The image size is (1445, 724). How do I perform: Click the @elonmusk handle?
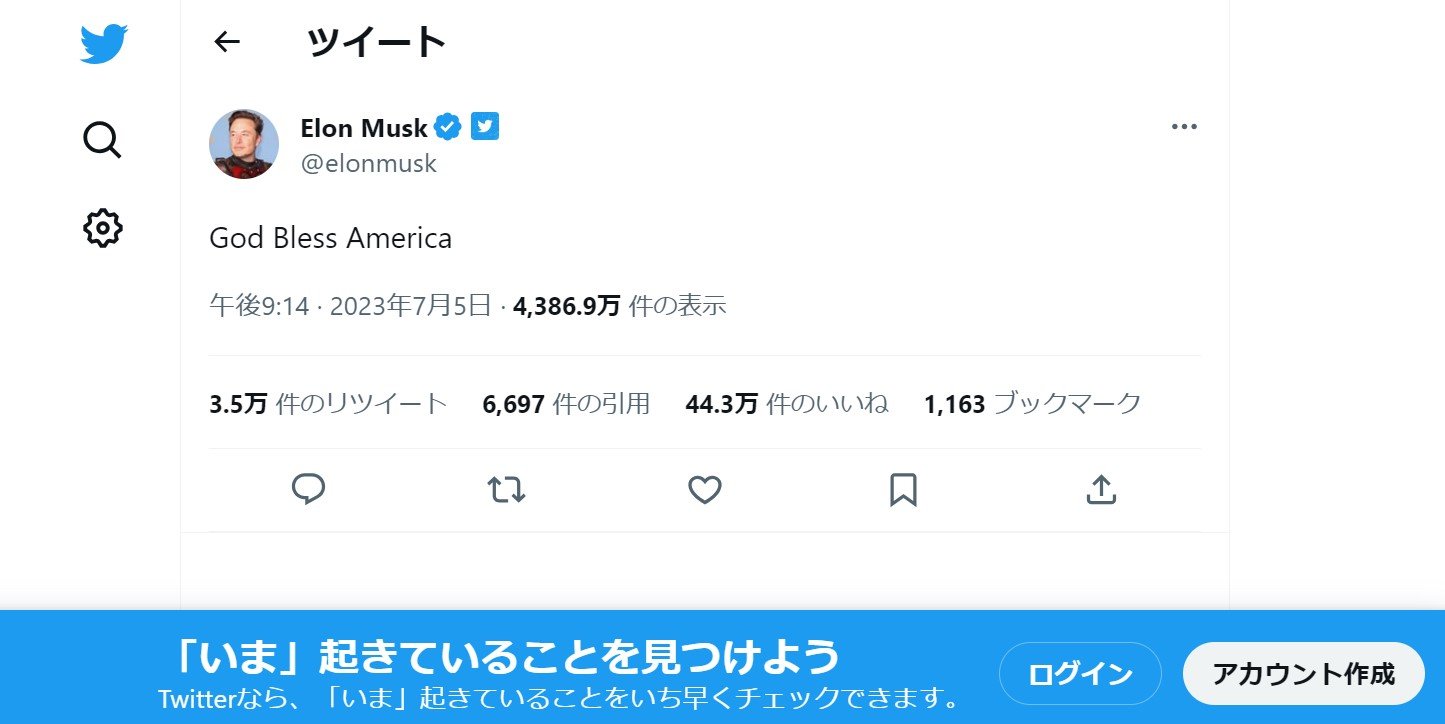[x=369, y=163]
